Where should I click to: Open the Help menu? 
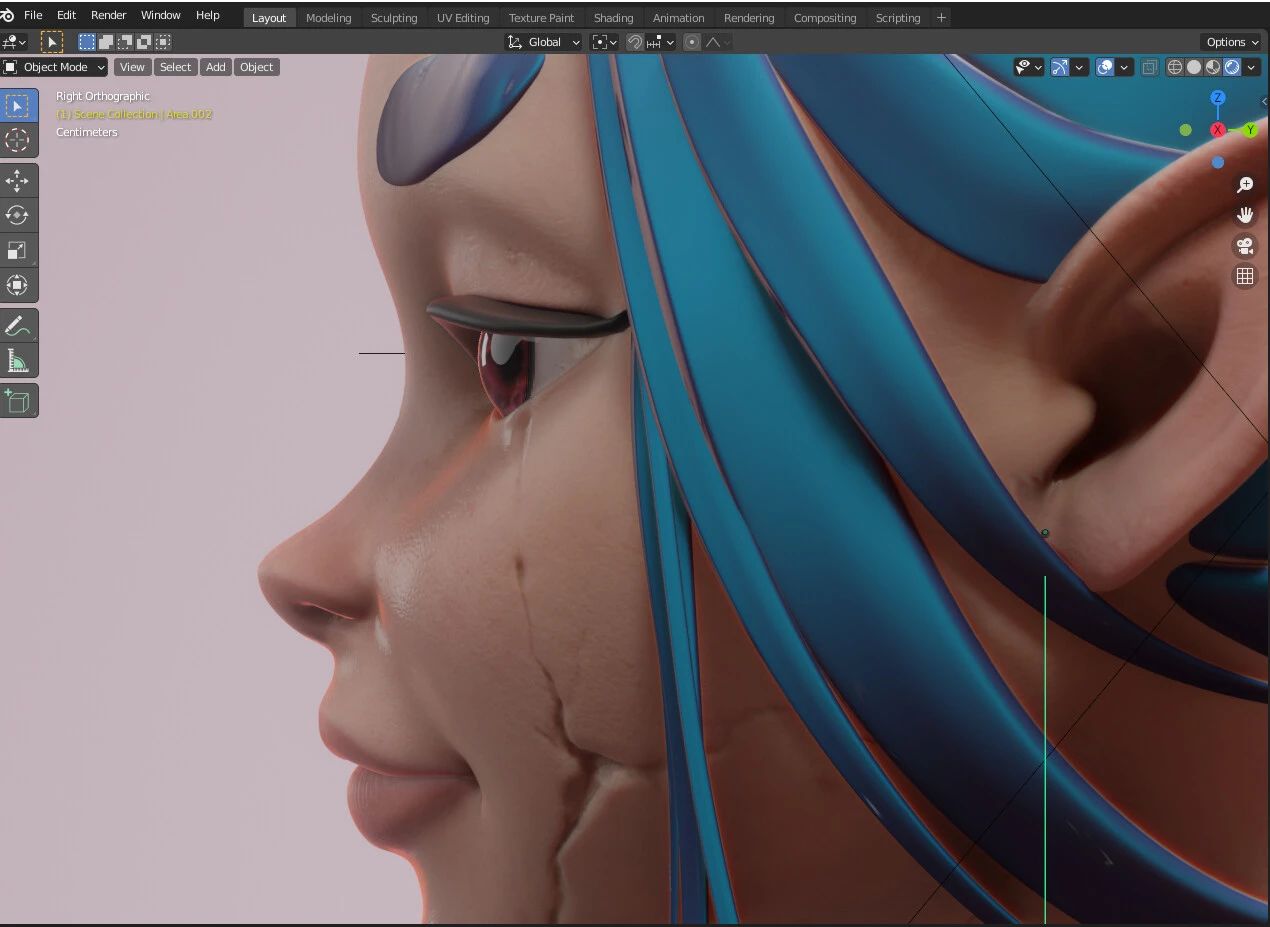207,15
